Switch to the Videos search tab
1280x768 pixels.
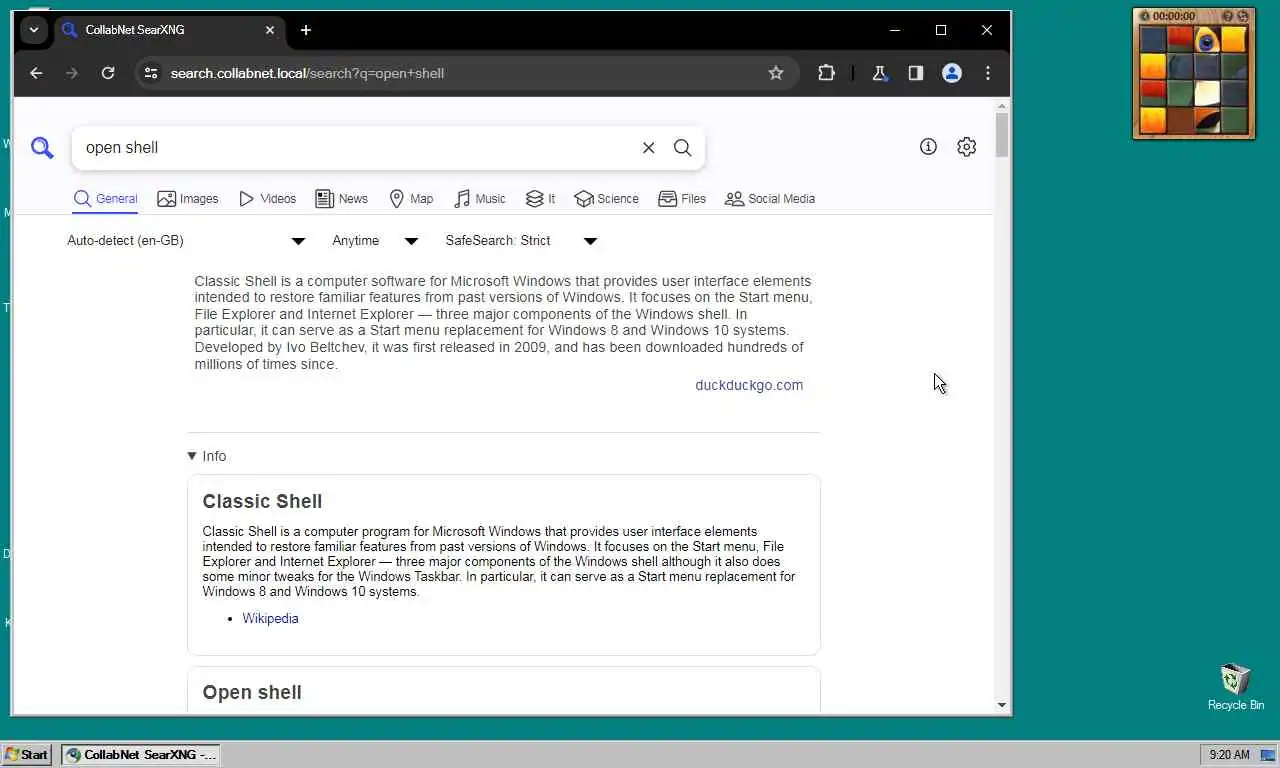267,199
